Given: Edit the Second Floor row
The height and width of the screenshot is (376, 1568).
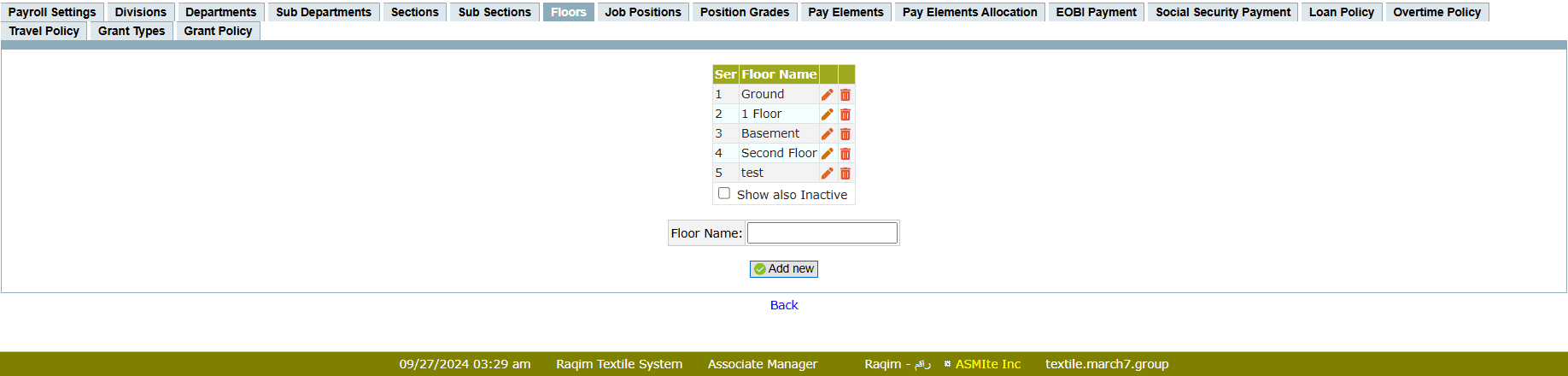Looking at the screenshot, I should tap(827, 154).
